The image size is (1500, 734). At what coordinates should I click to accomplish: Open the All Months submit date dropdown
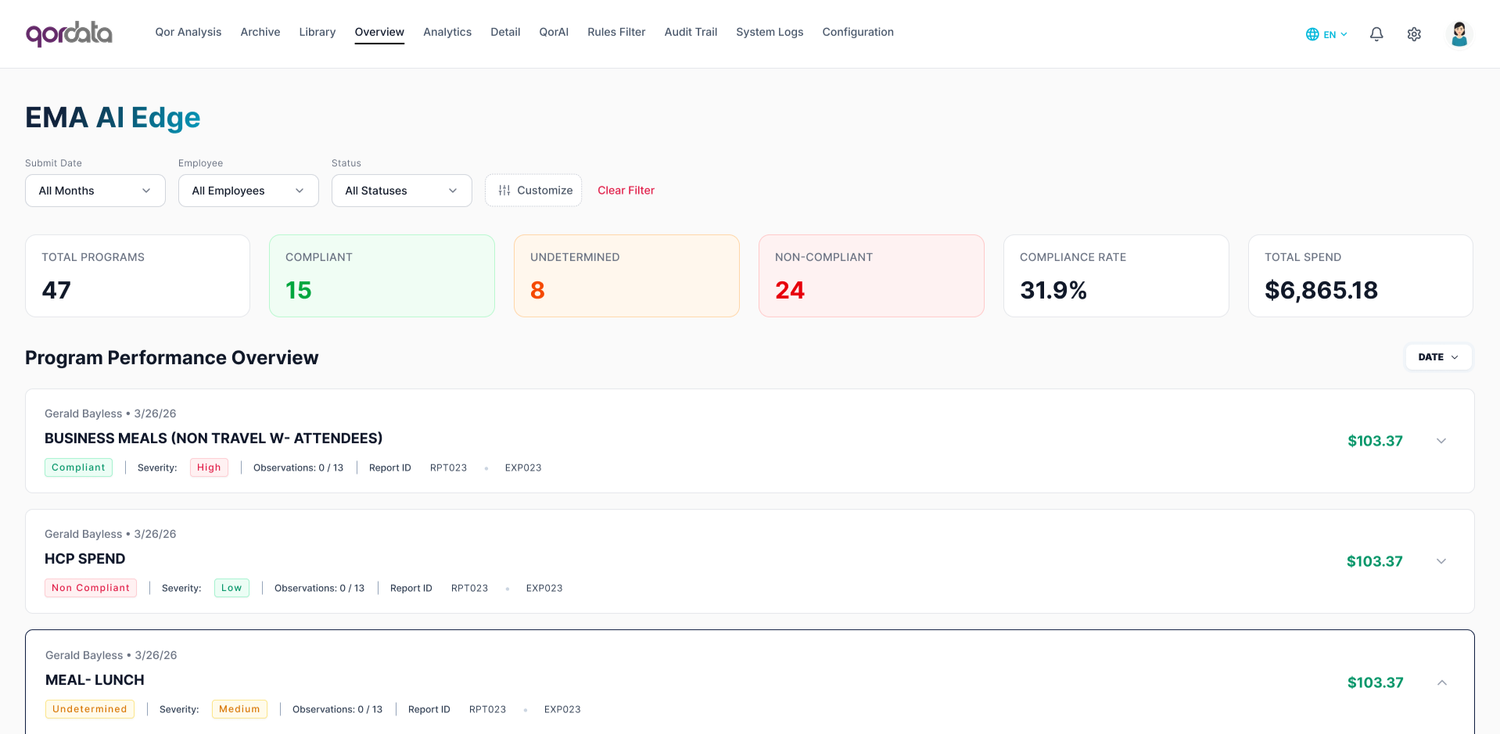point(95,190)
